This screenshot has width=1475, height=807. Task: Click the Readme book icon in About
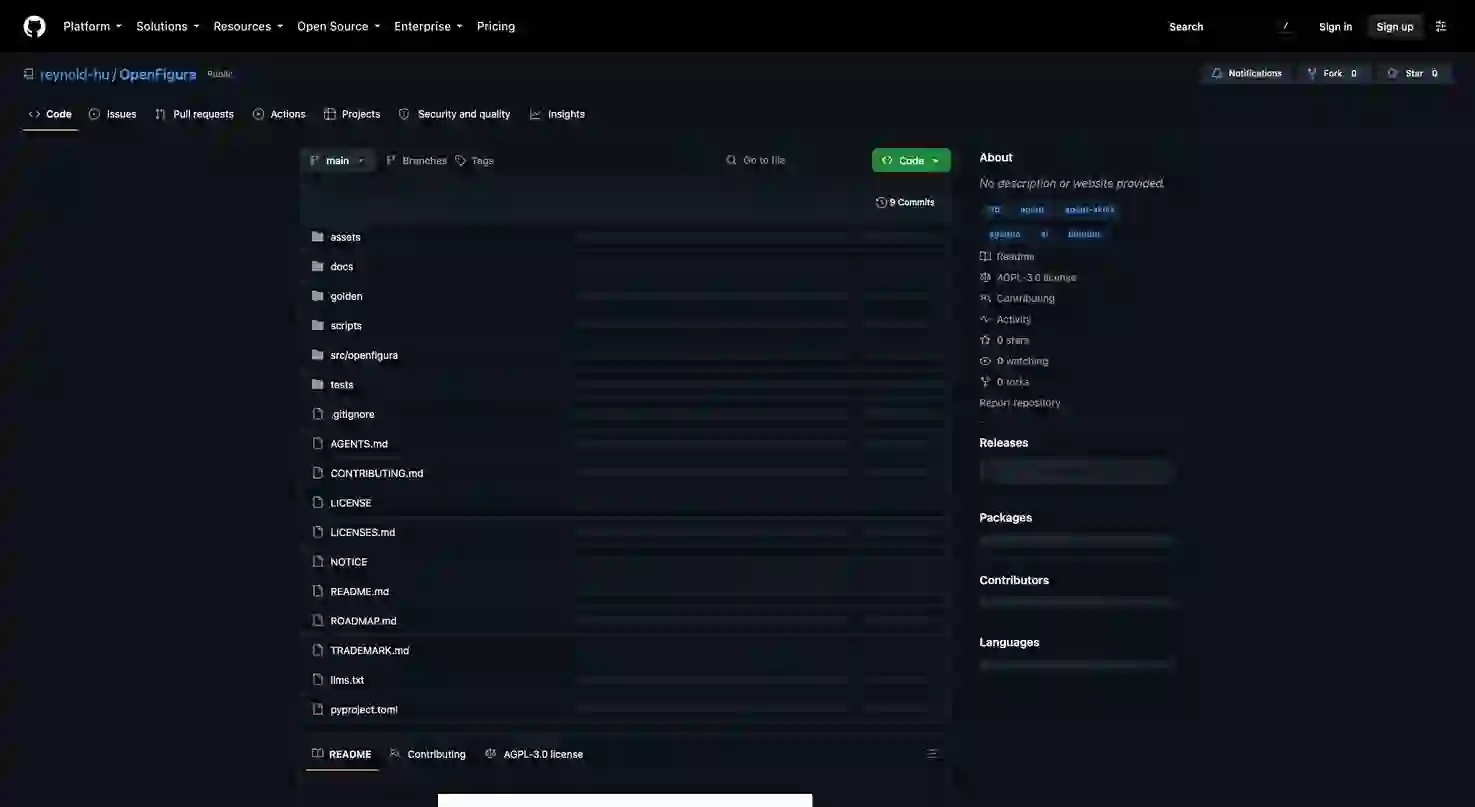[985, 257]
